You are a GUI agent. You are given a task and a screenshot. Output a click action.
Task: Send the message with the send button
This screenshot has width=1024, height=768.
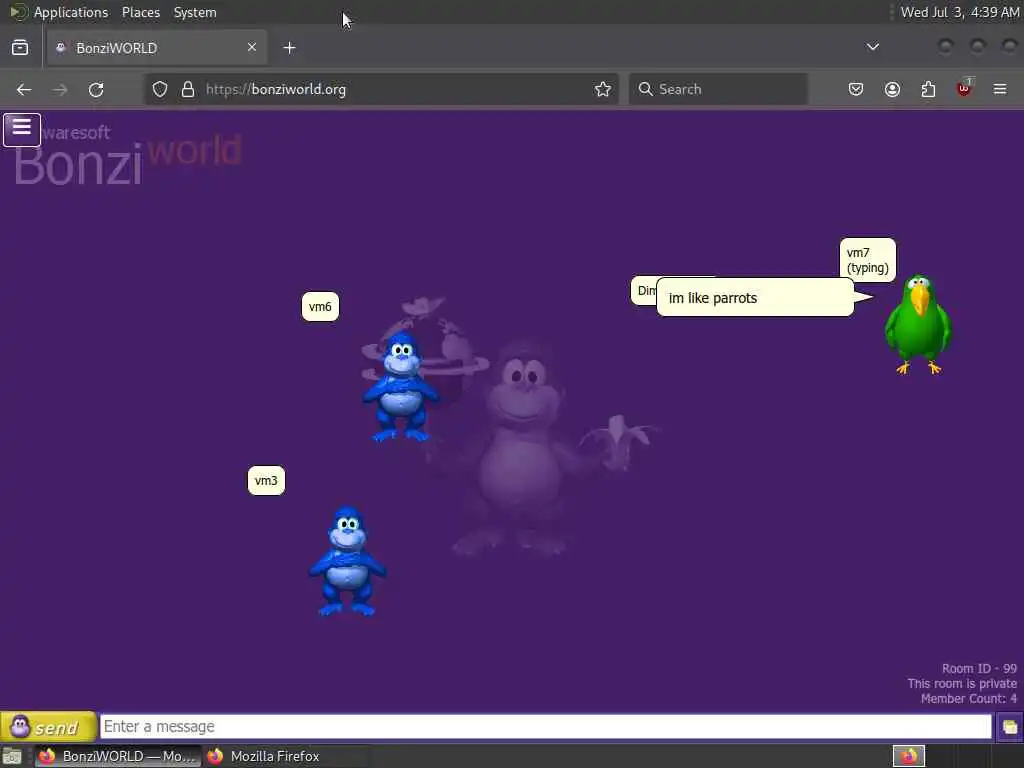tap(48, 726)
